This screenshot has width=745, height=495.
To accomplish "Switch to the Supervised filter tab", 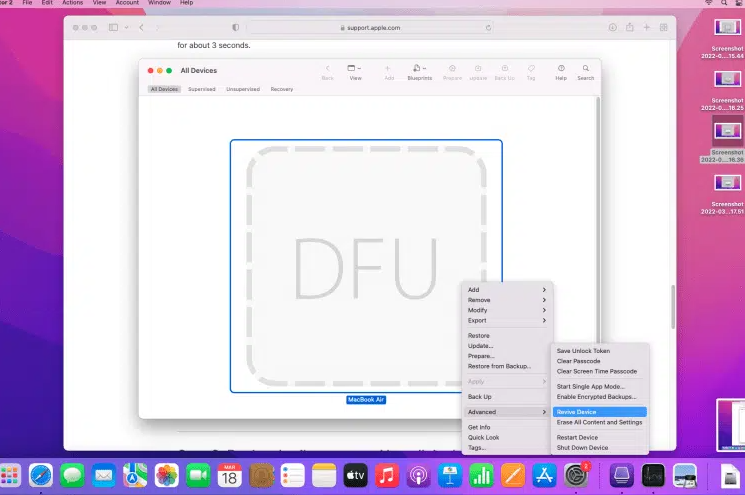I will coord(202,89).
